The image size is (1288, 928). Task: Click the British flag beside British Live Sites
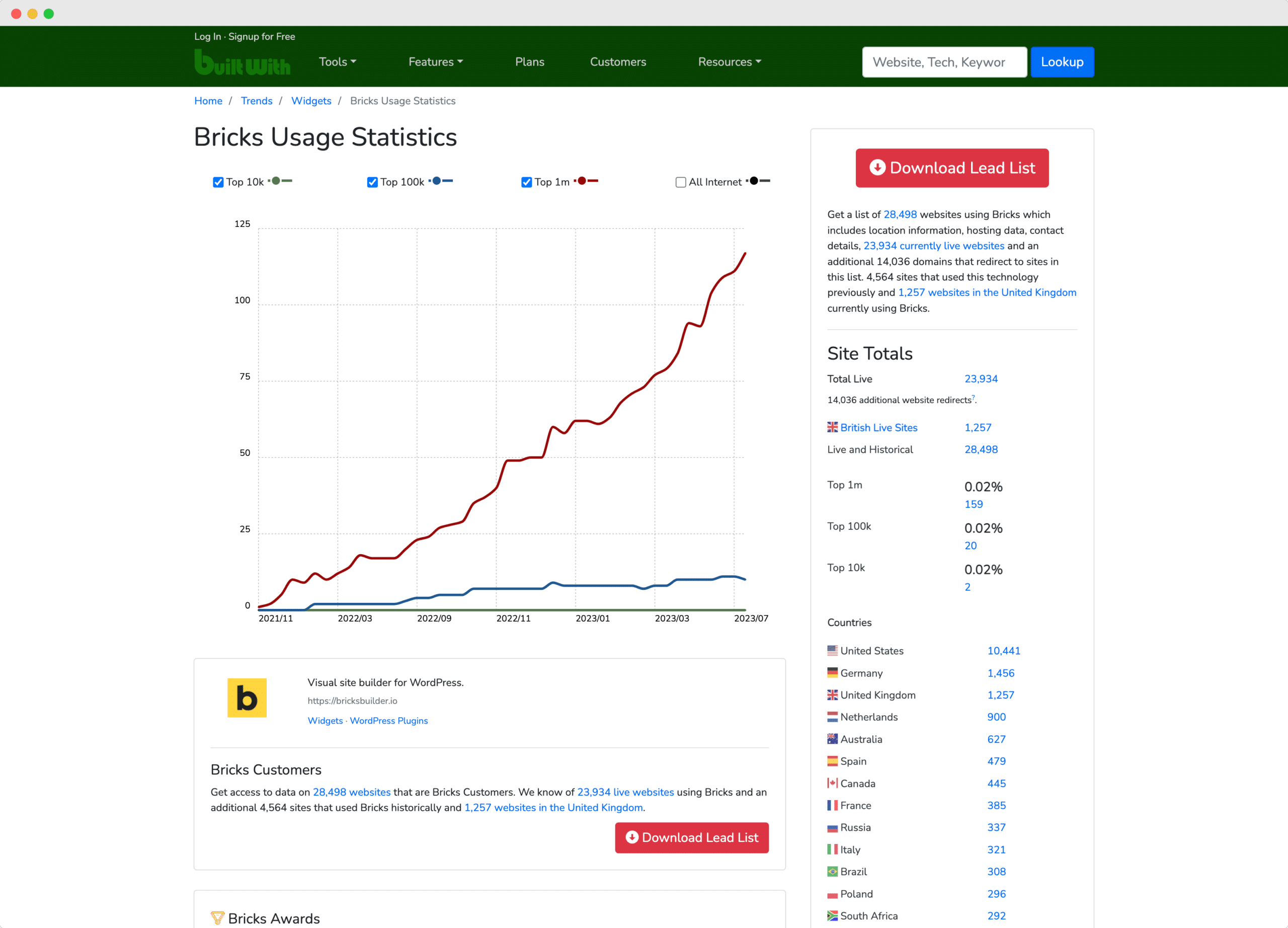pos(832,427)
